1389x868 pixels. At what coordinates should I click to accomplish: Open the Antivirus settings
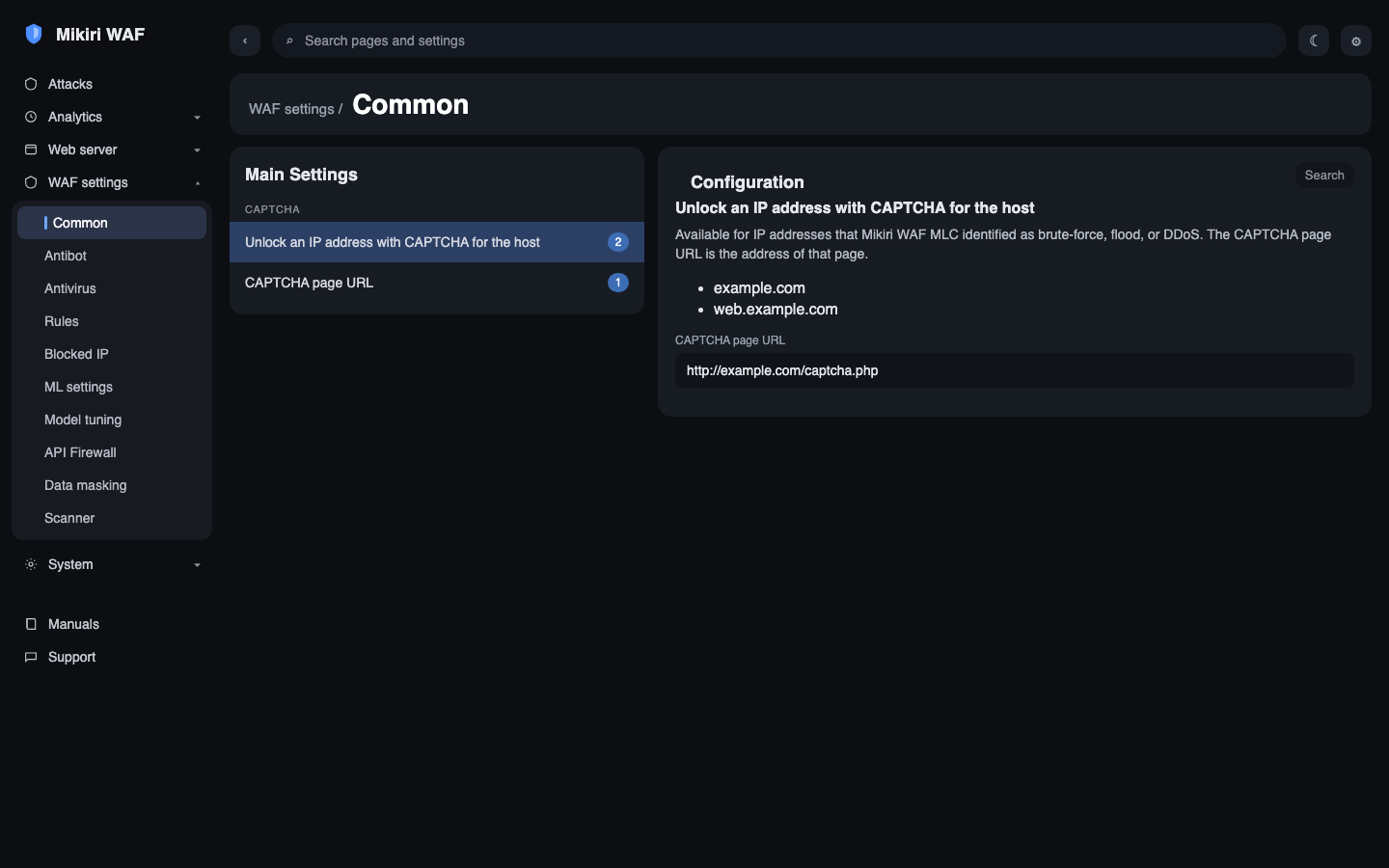tap(112, 288)
